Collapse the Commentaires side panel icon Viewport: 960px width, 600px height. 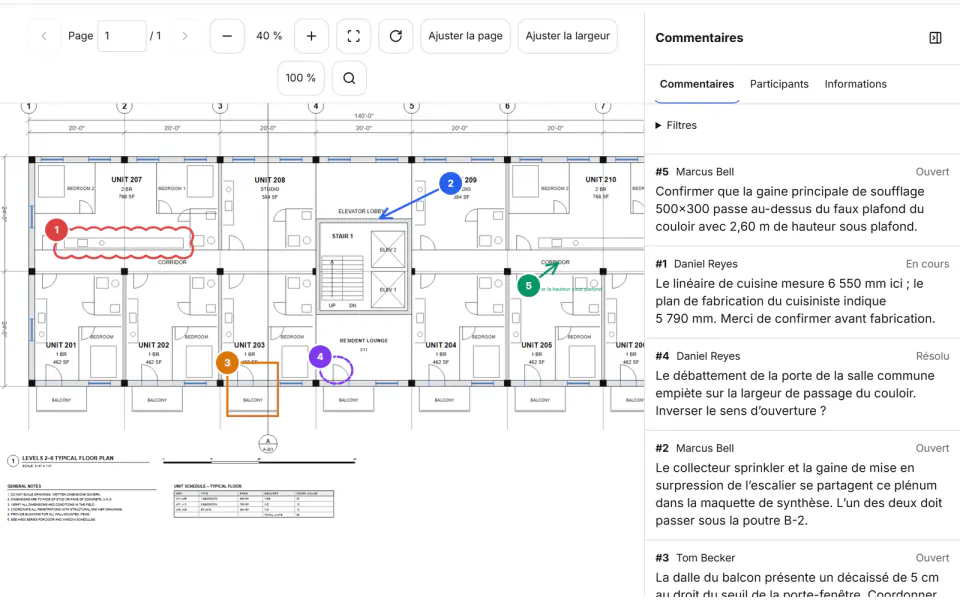[x=935, y=38]
